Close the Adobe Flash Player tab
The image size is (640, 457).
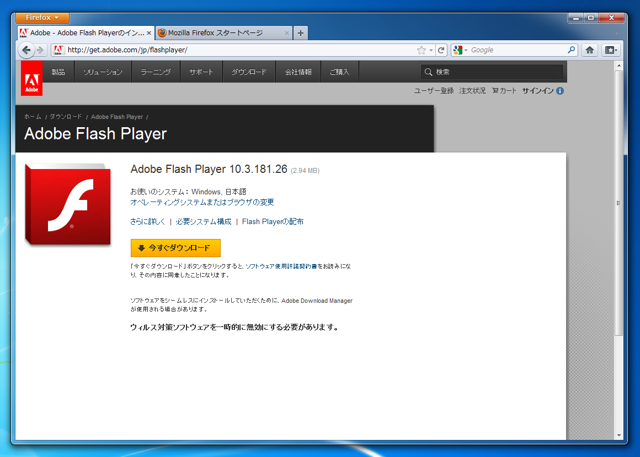(149, 33)
